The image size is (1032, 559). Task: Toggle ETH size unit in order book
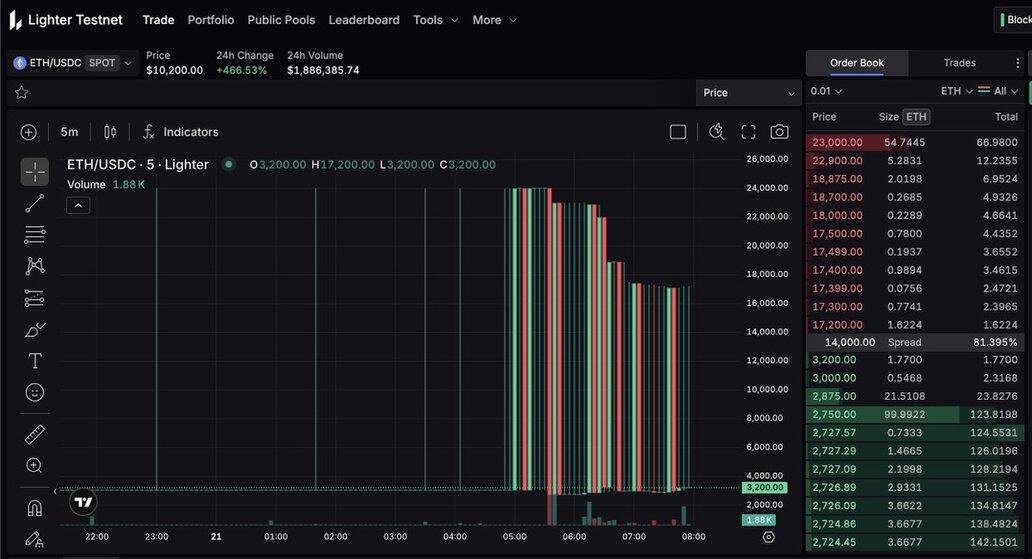click(916, 117)
